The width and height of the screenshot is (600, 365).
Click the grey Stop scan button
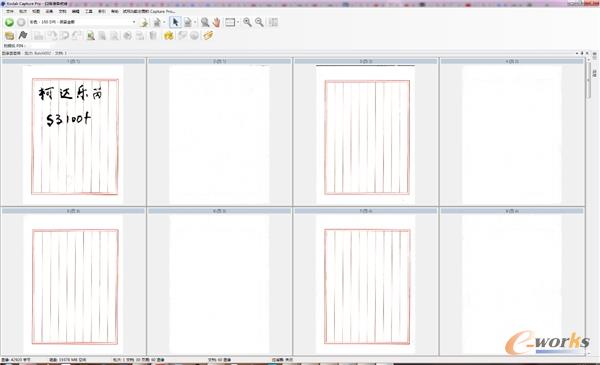click(21, 22)
